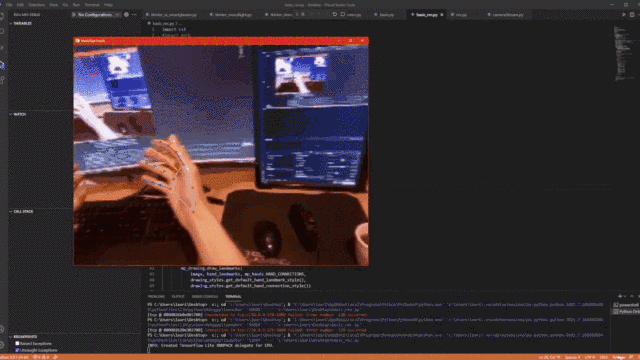
Task: Select the powershell terminal in terminal list
Action: tap(627, 305)
